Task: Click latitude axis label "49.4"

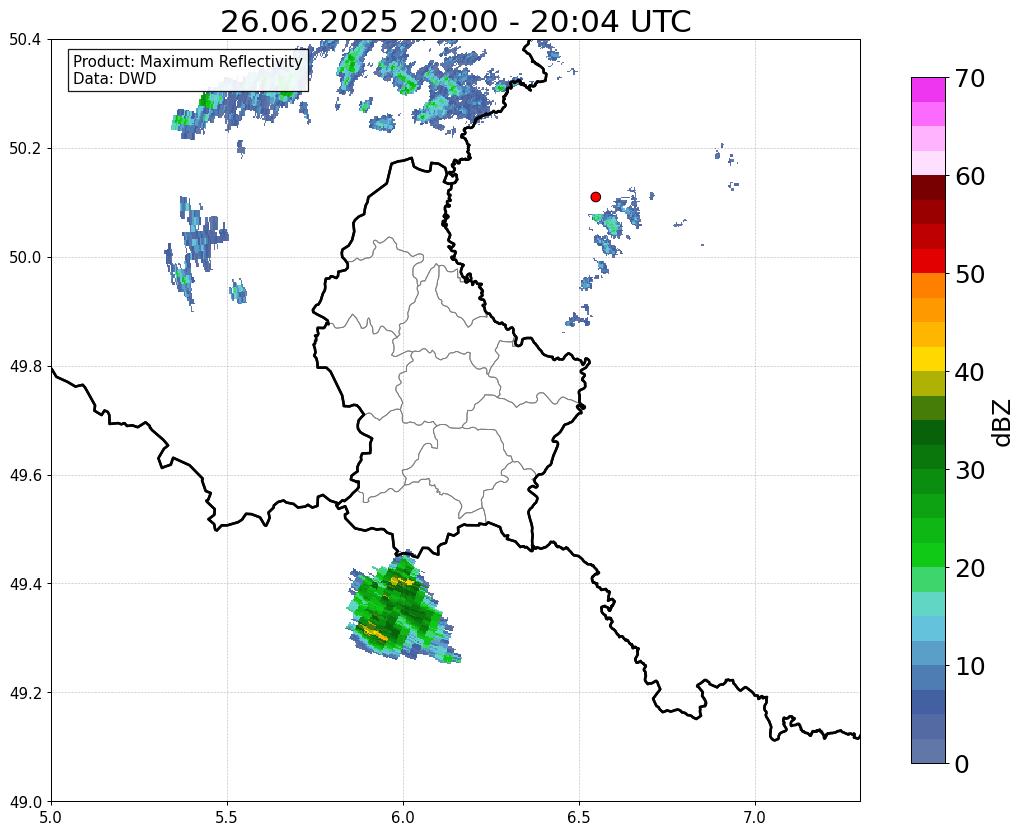Action: point(25,584)
